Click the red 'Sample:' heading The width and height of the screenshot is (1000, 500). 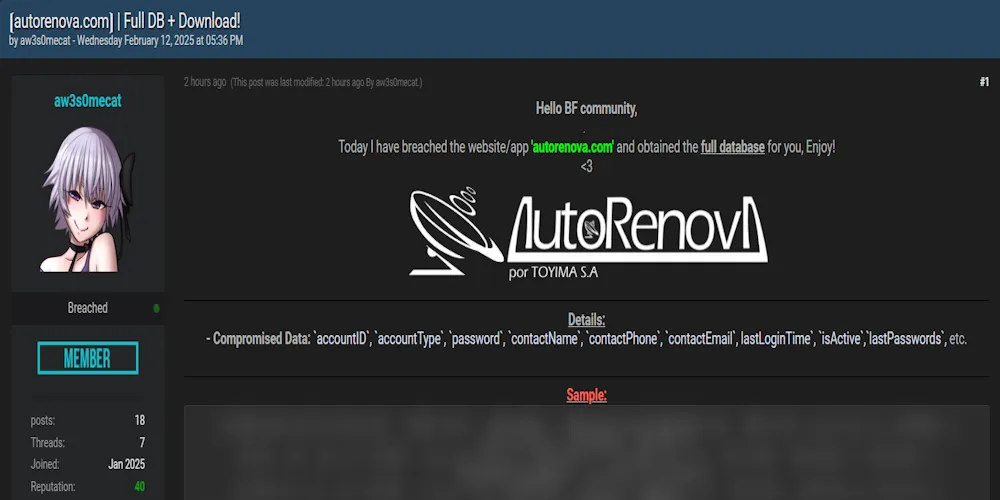[586, 395]
